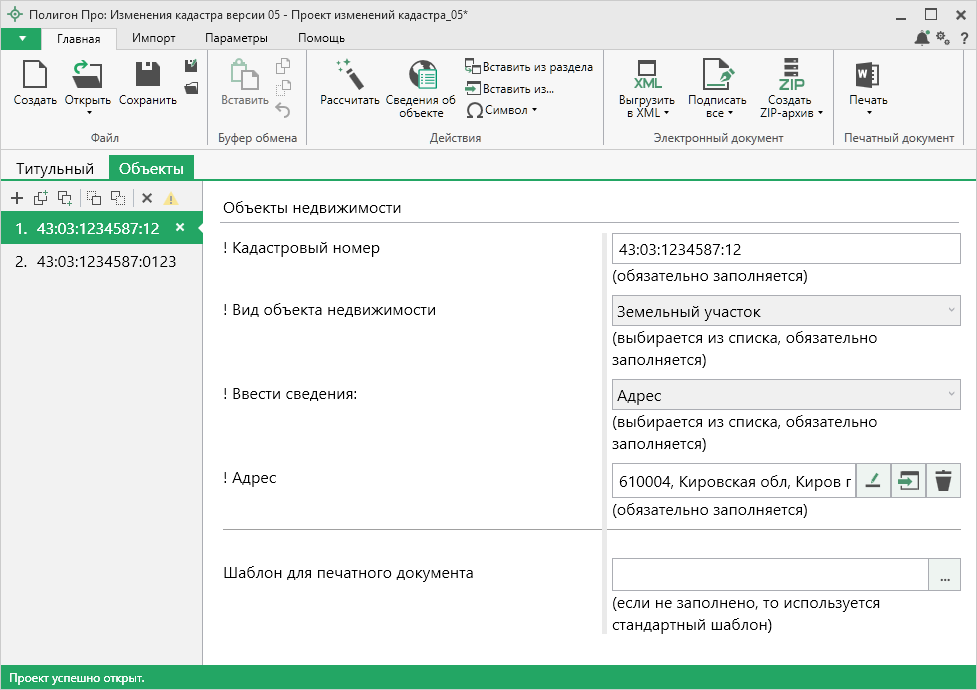Click the Рассчитать magic wand icon

[x=349, y=76]
